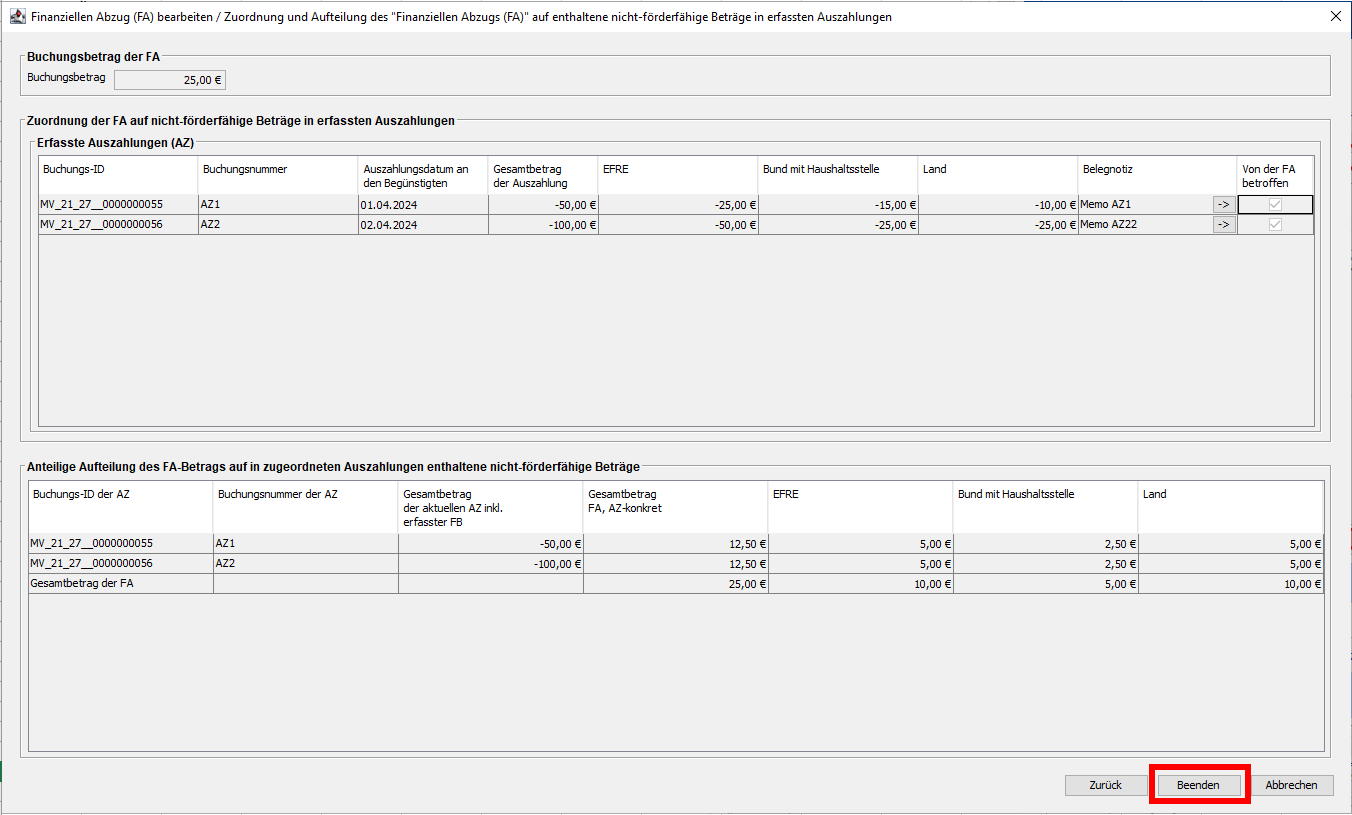1352x815 pixels.
Task: Select the 'Gesamtbetrag der FA' total row
Action: click(x=120, y=584)
